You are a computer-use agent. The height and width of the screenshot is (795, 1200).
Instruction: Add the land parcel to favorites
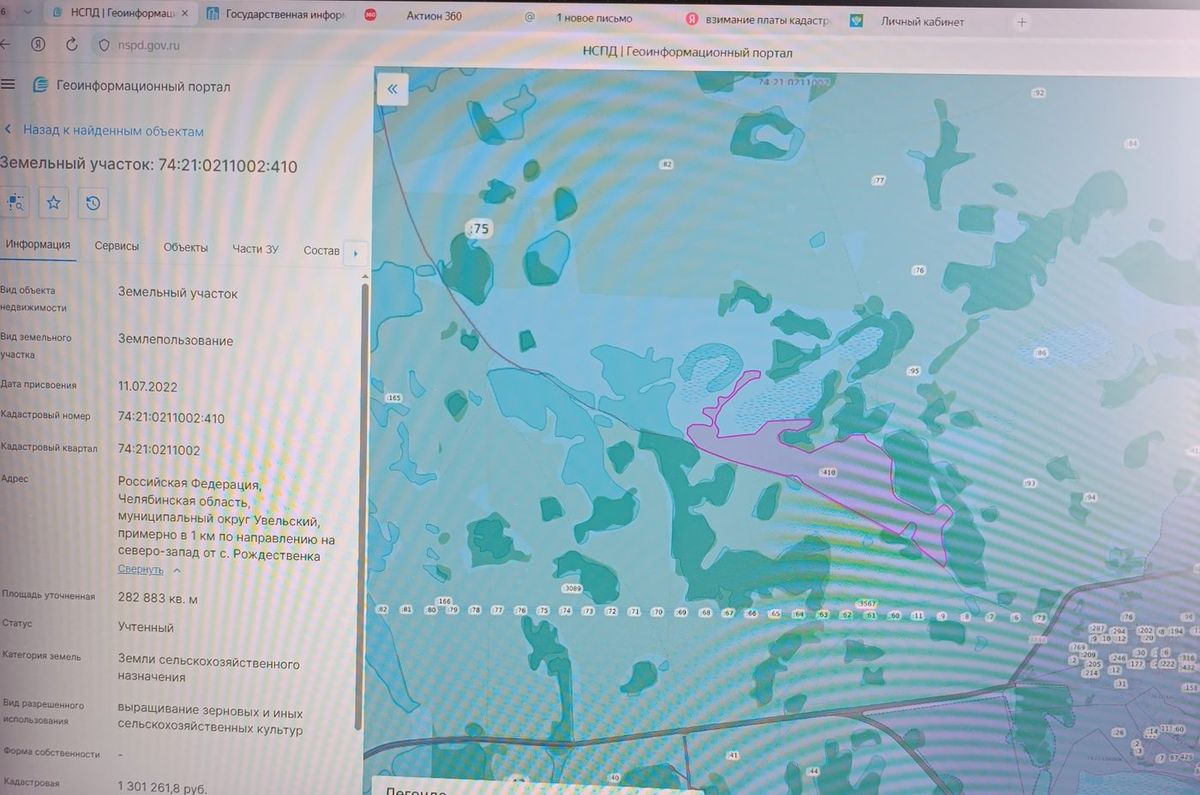tap(54, 203)
